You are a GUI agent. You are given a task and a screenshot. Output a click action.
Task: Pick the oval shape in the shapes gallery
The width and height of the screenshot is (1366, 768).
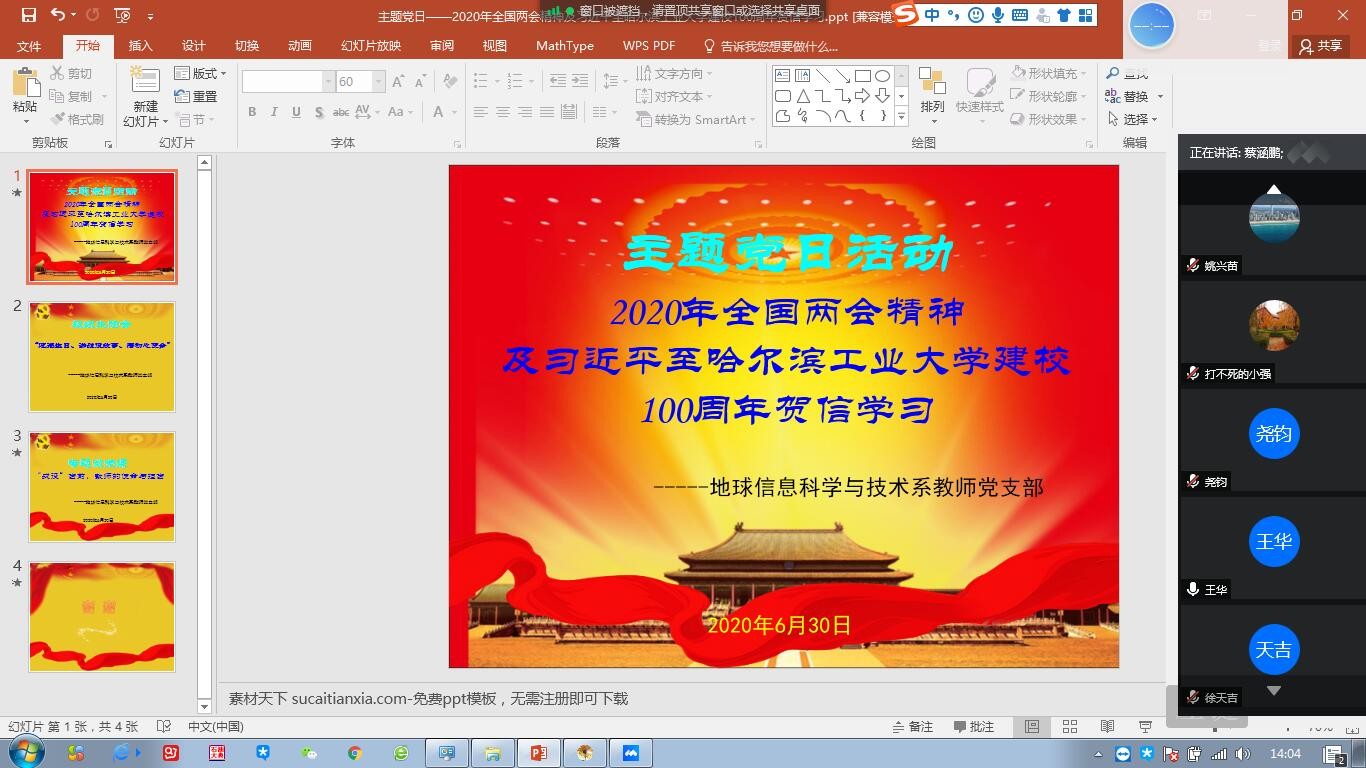882,76
